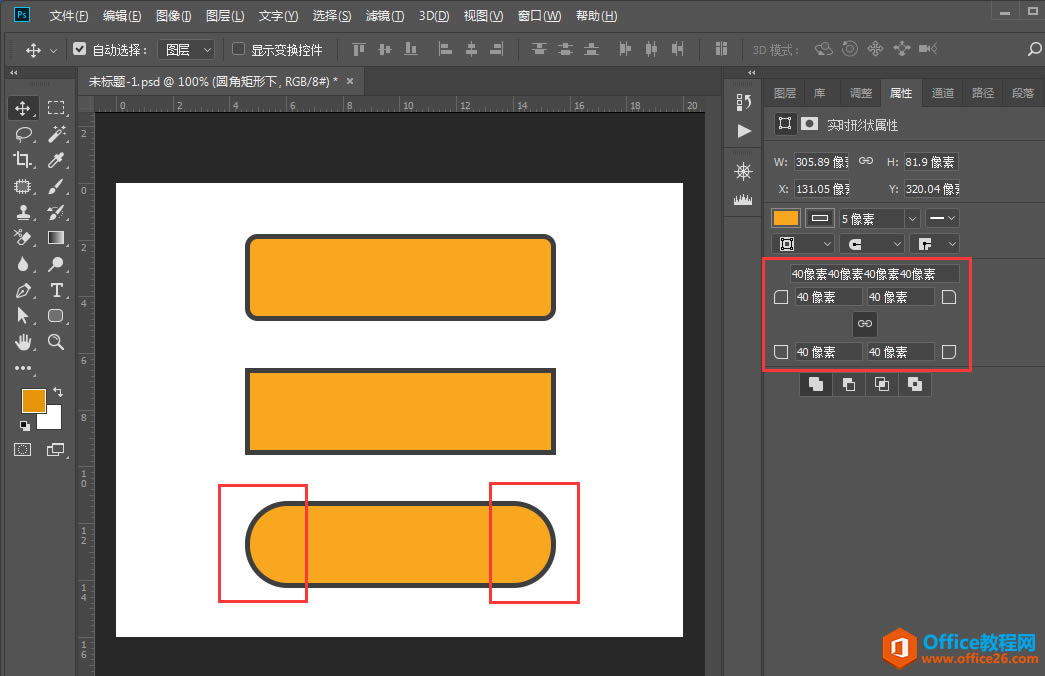The image size is (1045, 676).
Task: Switch to the 路径 (Paths) panel tab
Action: click(982, 93)
